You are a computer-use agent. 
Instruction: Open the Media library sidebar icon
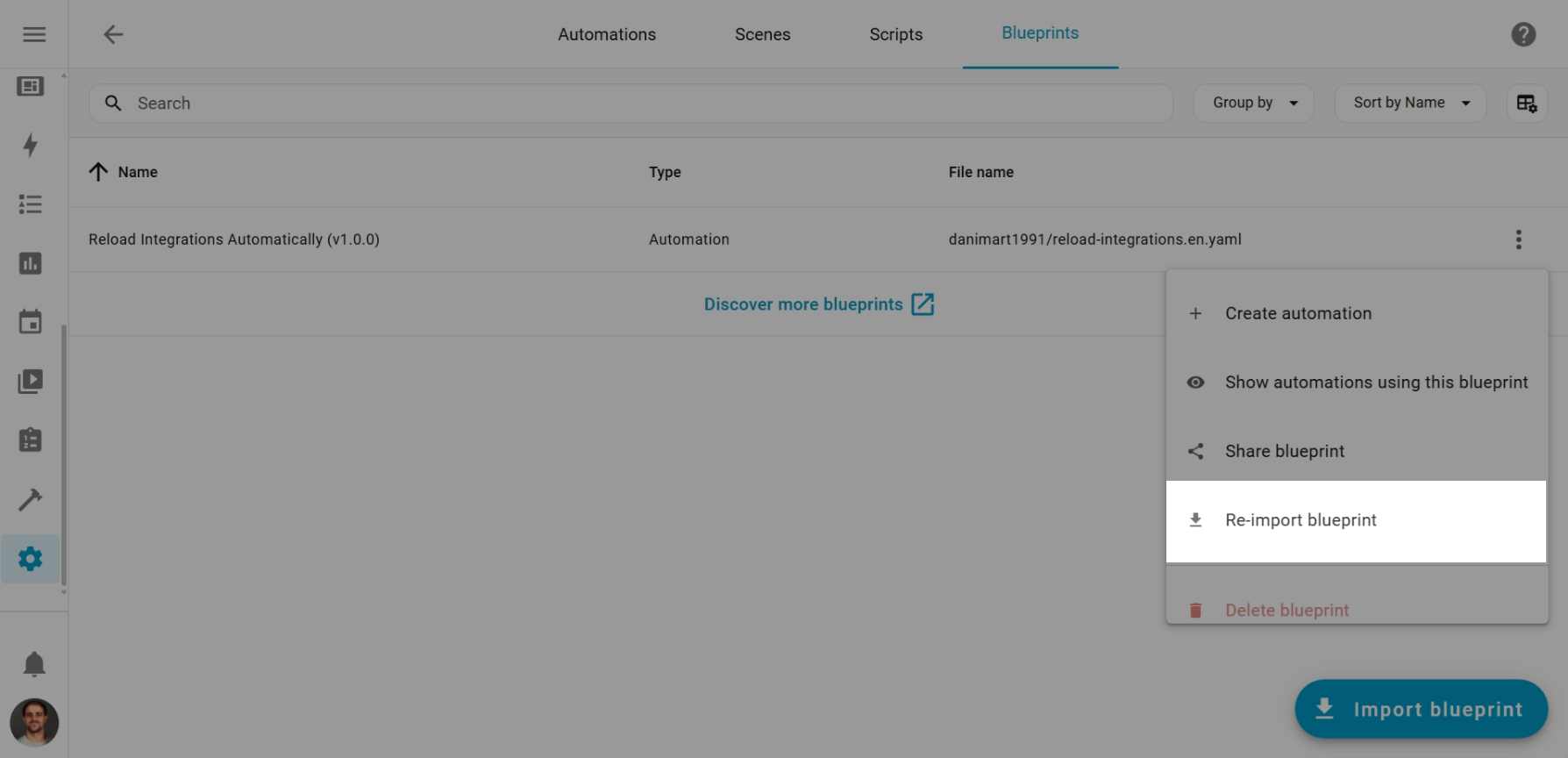[31, 381]
